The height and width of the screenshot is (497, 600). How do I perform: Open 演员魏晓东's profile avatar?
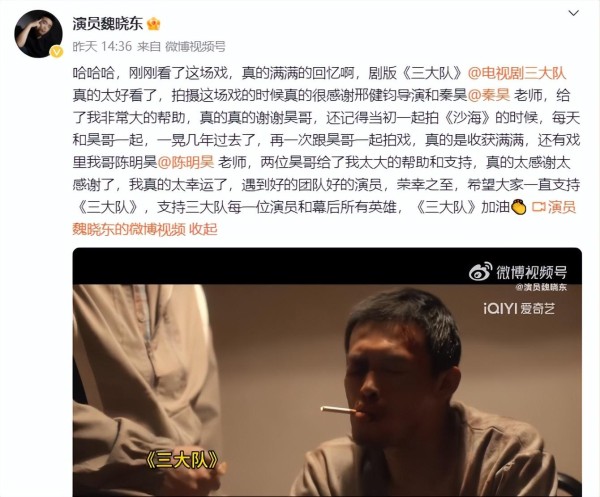pyautogui.click(x=38, y=34)
